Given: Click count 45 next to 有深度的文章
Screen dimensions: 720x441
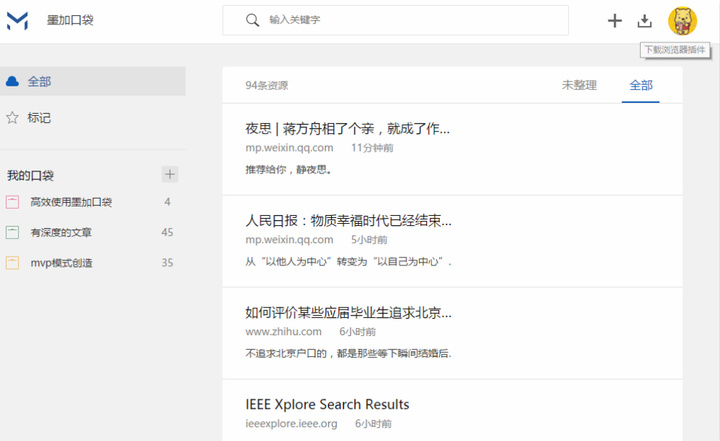Looking at the screenshot, I should (167, 232).
